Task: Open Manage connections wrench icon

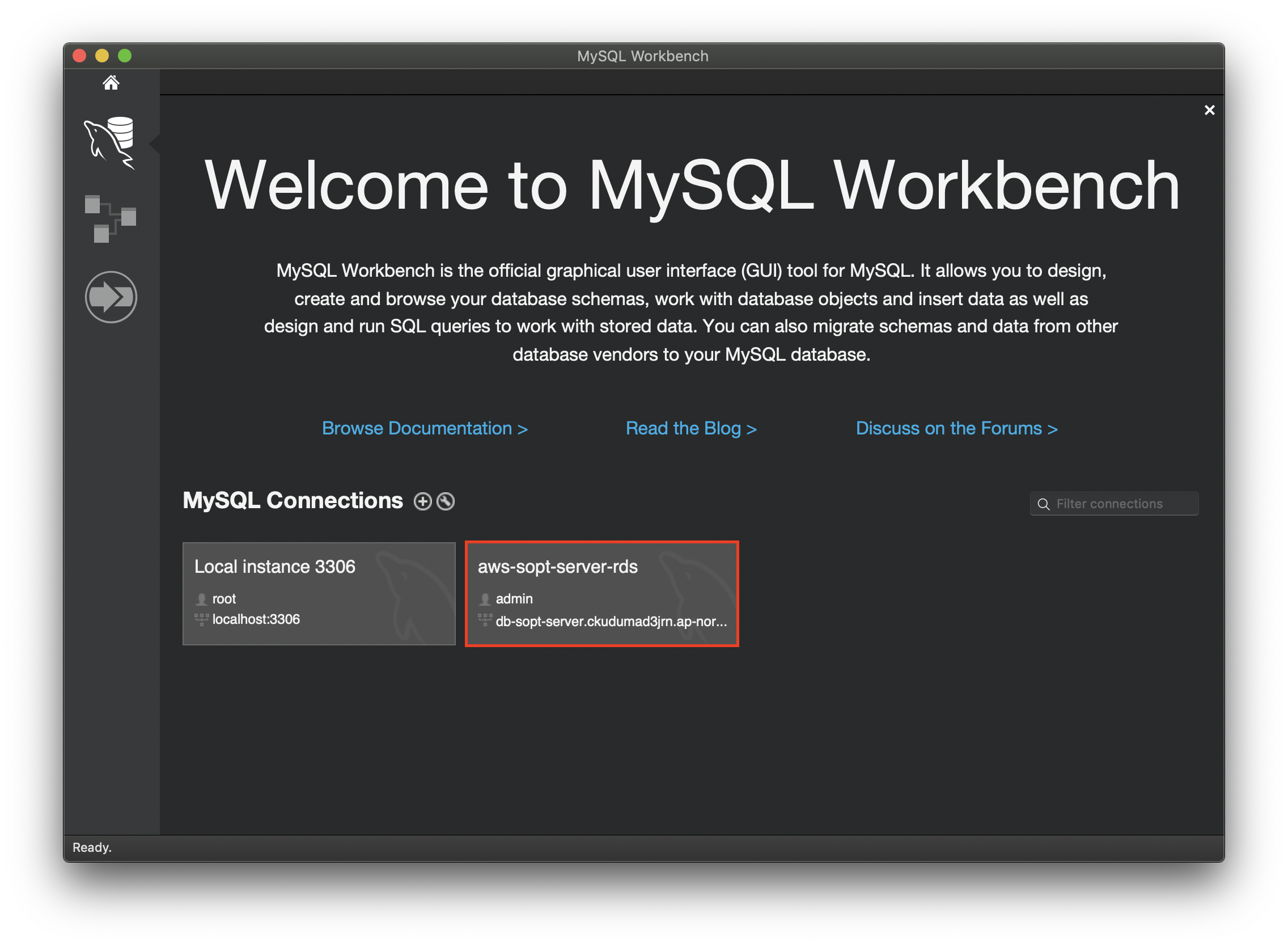Action: (x=446, y=501)
